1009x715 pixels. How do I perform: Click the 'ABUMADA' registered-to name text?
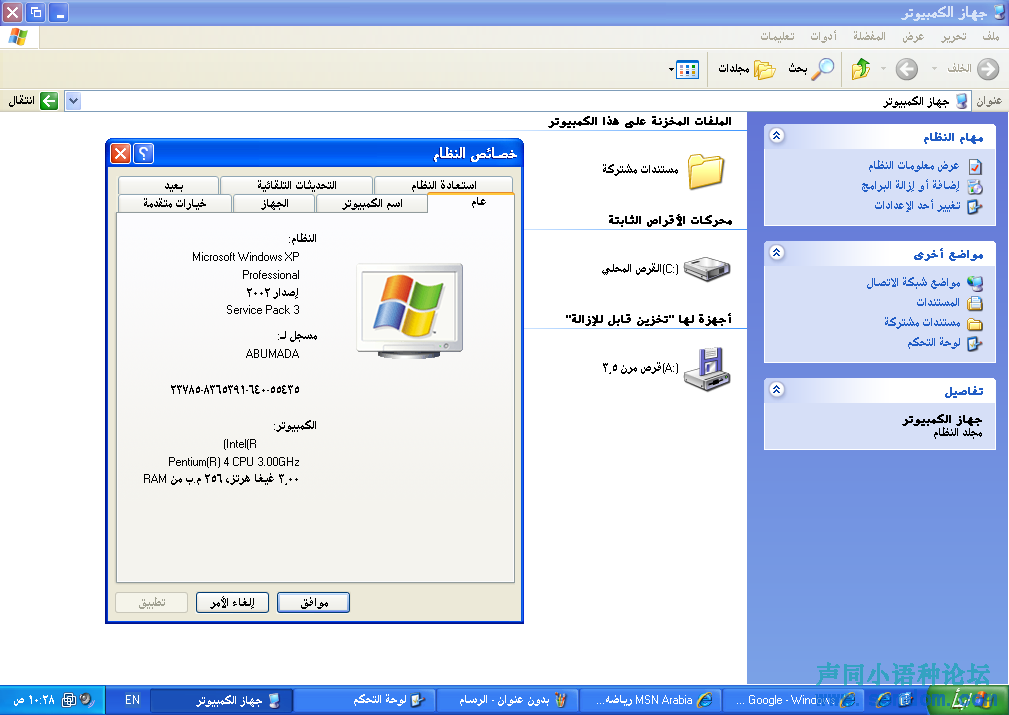272,354
